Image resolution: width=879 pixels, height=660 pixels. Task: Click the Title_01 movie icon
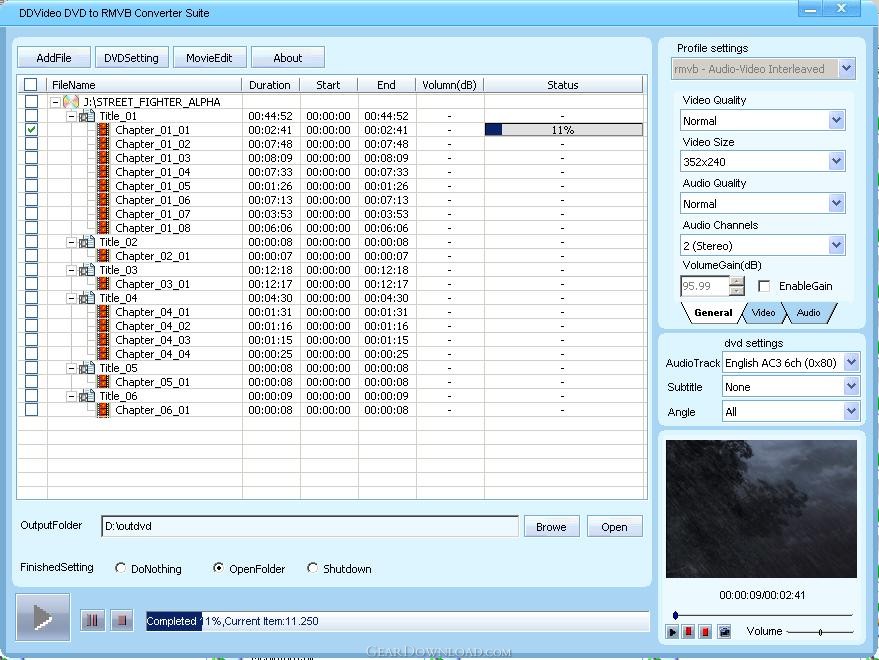click(x=87, y=116)
